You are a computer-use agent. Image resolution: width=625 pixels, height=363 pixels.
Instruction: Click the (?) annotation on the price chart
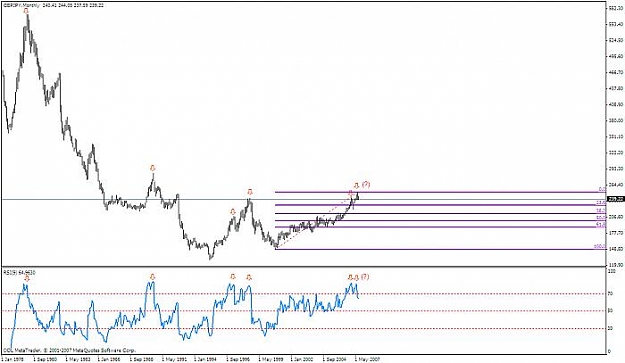pyautogui.click(x=366, y=184)
